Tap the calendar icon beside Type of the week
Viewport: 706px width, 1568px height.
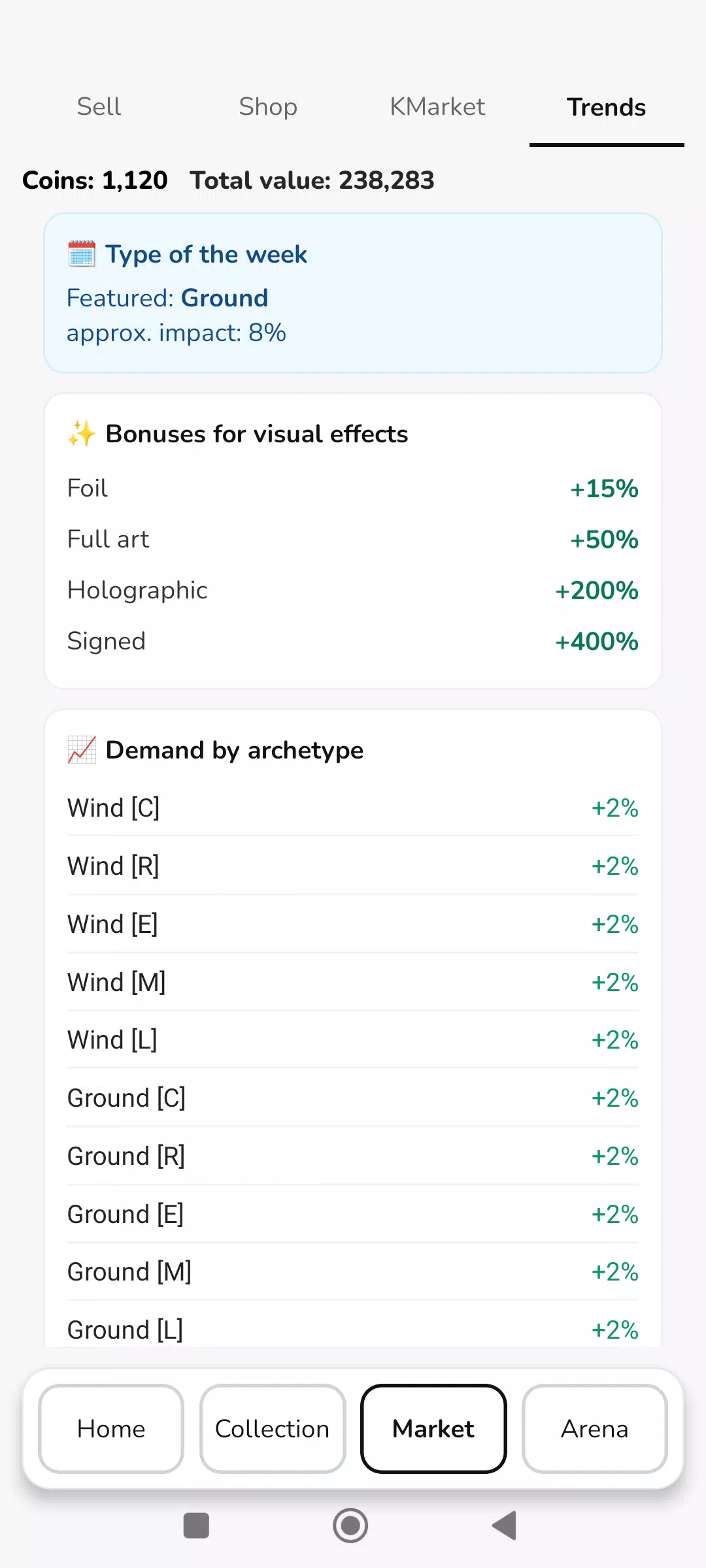tap(82, 254)
